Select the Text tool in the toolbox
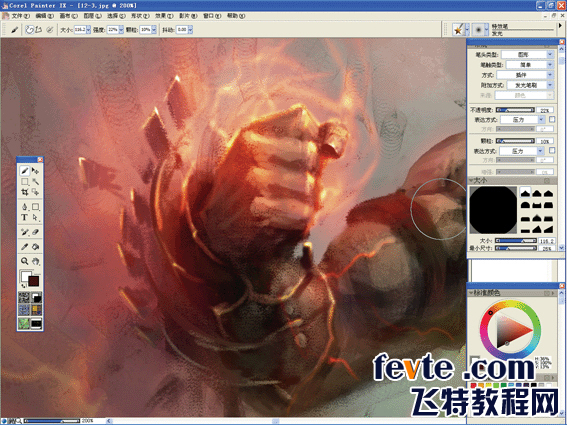The image size is (567, 425). [x=25, y=217]
